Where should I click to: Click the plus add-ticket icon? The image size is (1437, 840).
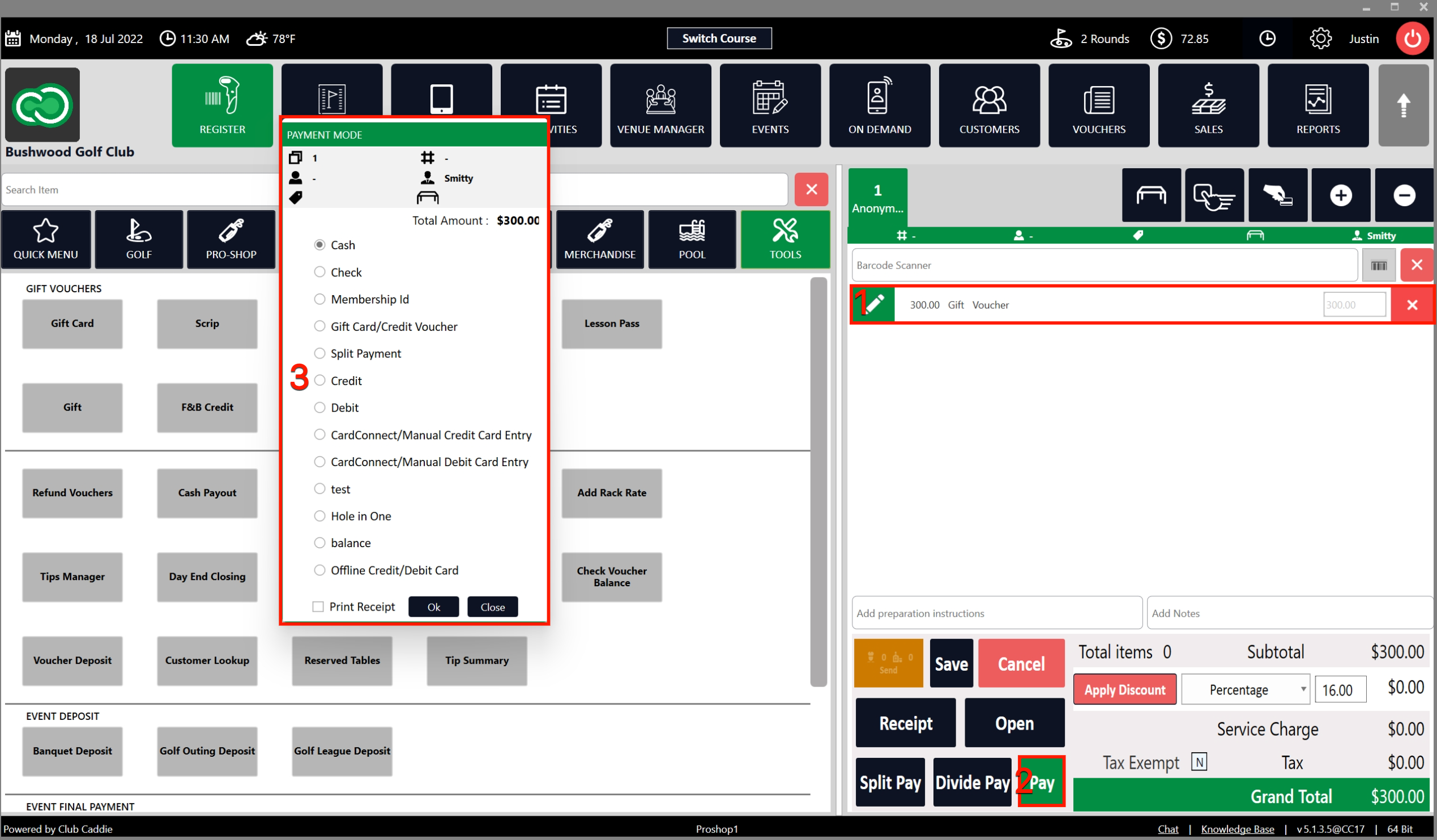click(1340, 195)
